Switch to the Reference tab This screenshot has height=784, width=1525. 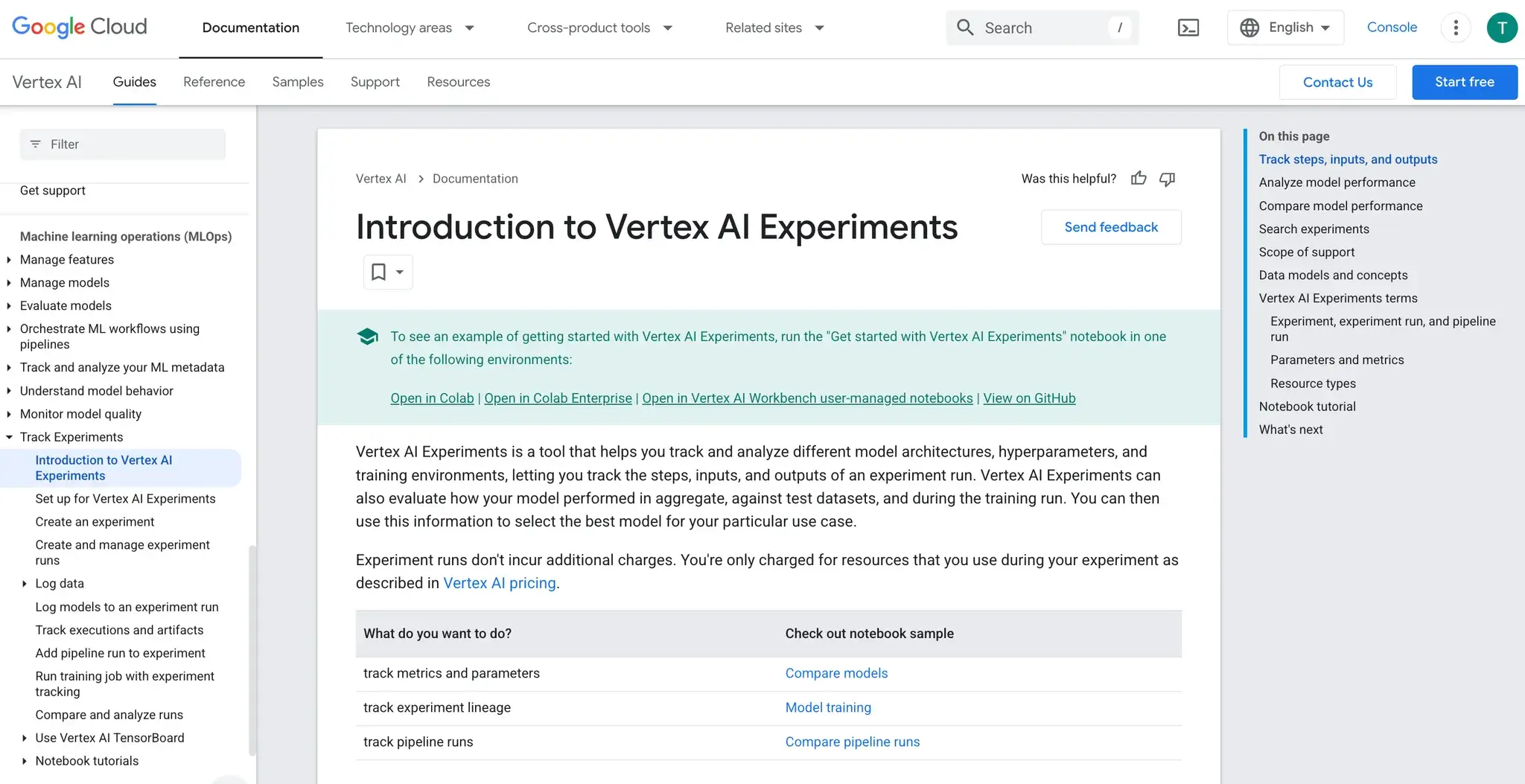coord(214,82)
